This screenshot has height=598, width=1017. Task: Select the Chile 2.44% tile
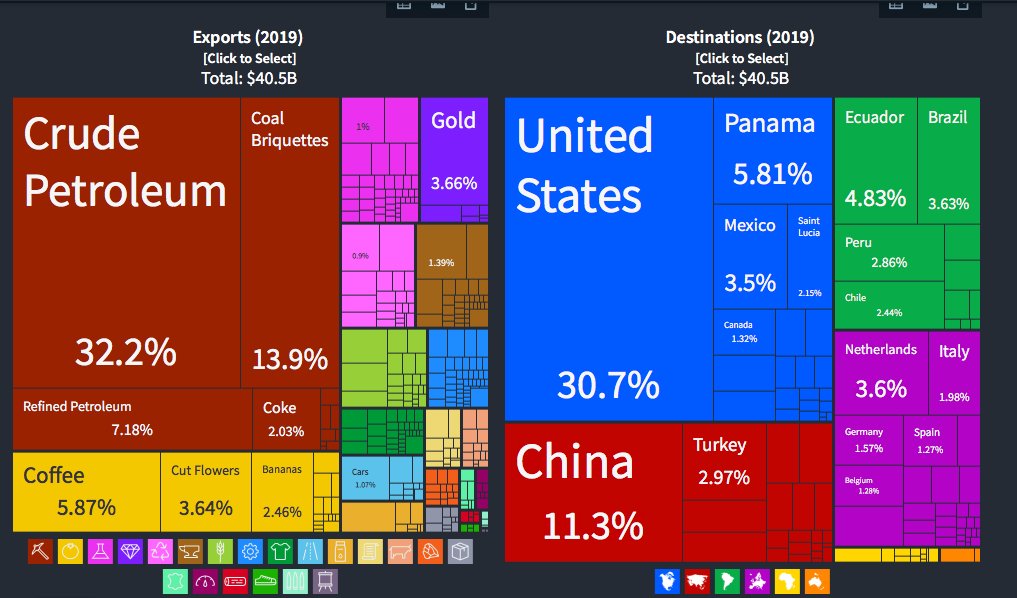pos(889,305)
